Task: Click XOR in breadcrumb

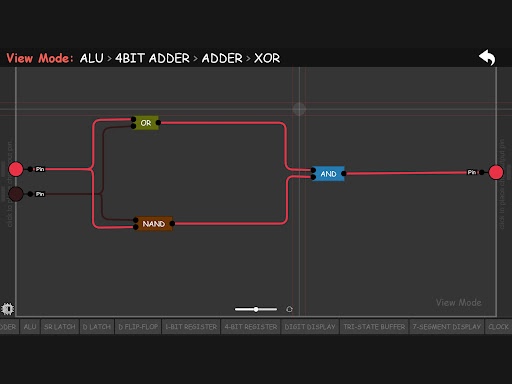Action: 267,58
